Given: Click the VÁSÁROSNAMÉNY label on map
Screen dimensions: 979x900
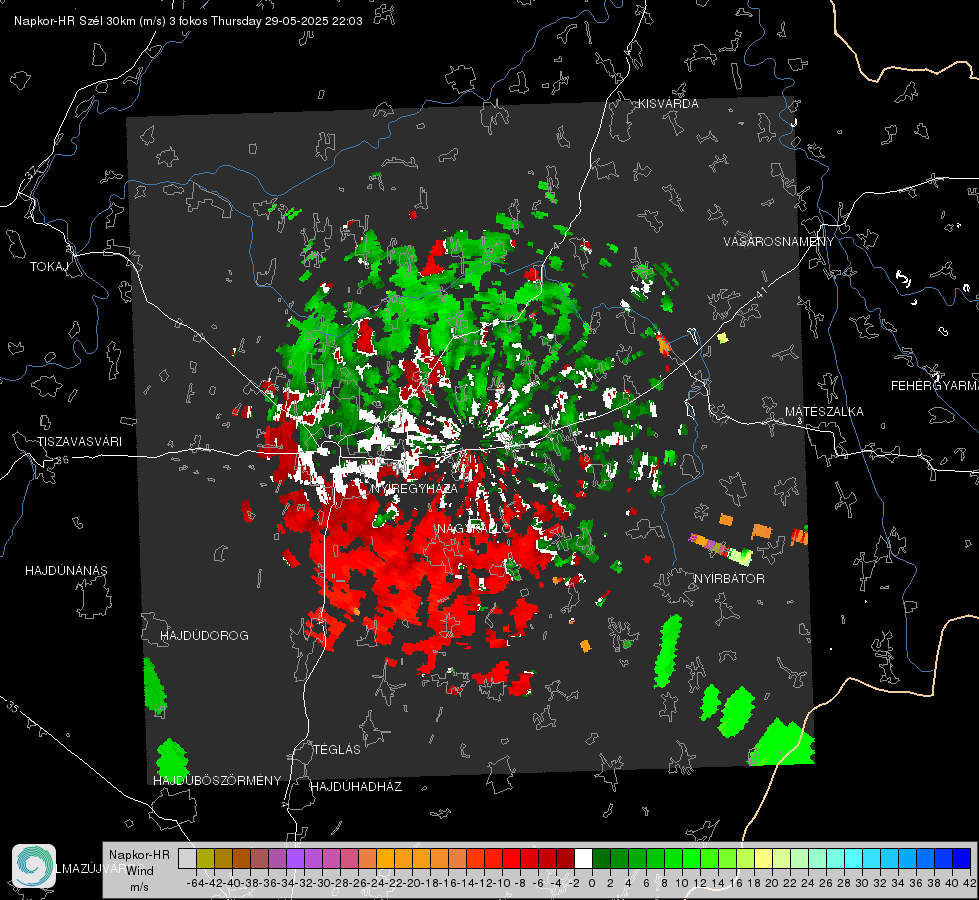Looking at the screenshot, I should pos(779,242).
